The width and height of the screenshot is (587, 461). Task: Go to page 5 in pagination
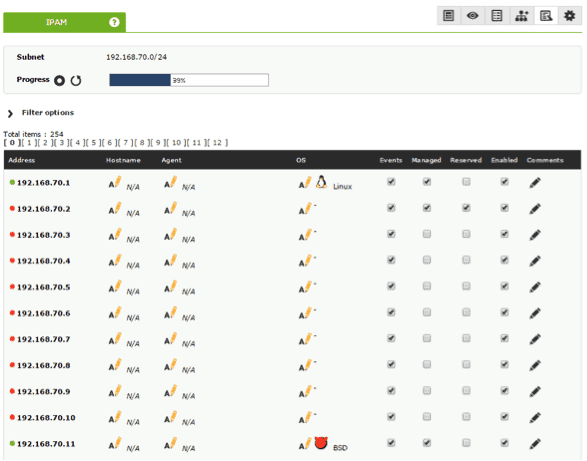point(94,143)
